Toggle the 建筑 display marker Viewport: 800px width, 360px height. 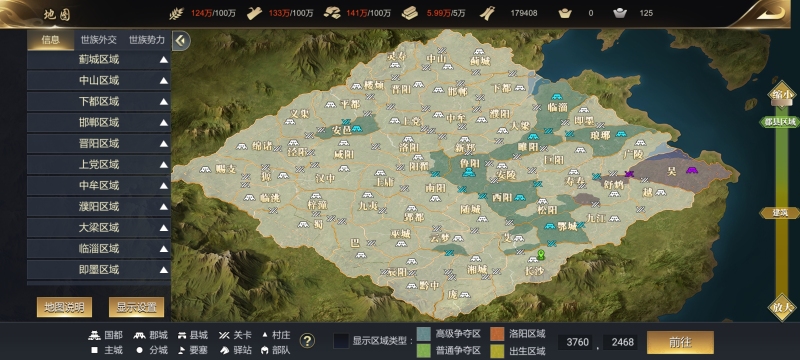click(x=780, y=213)
